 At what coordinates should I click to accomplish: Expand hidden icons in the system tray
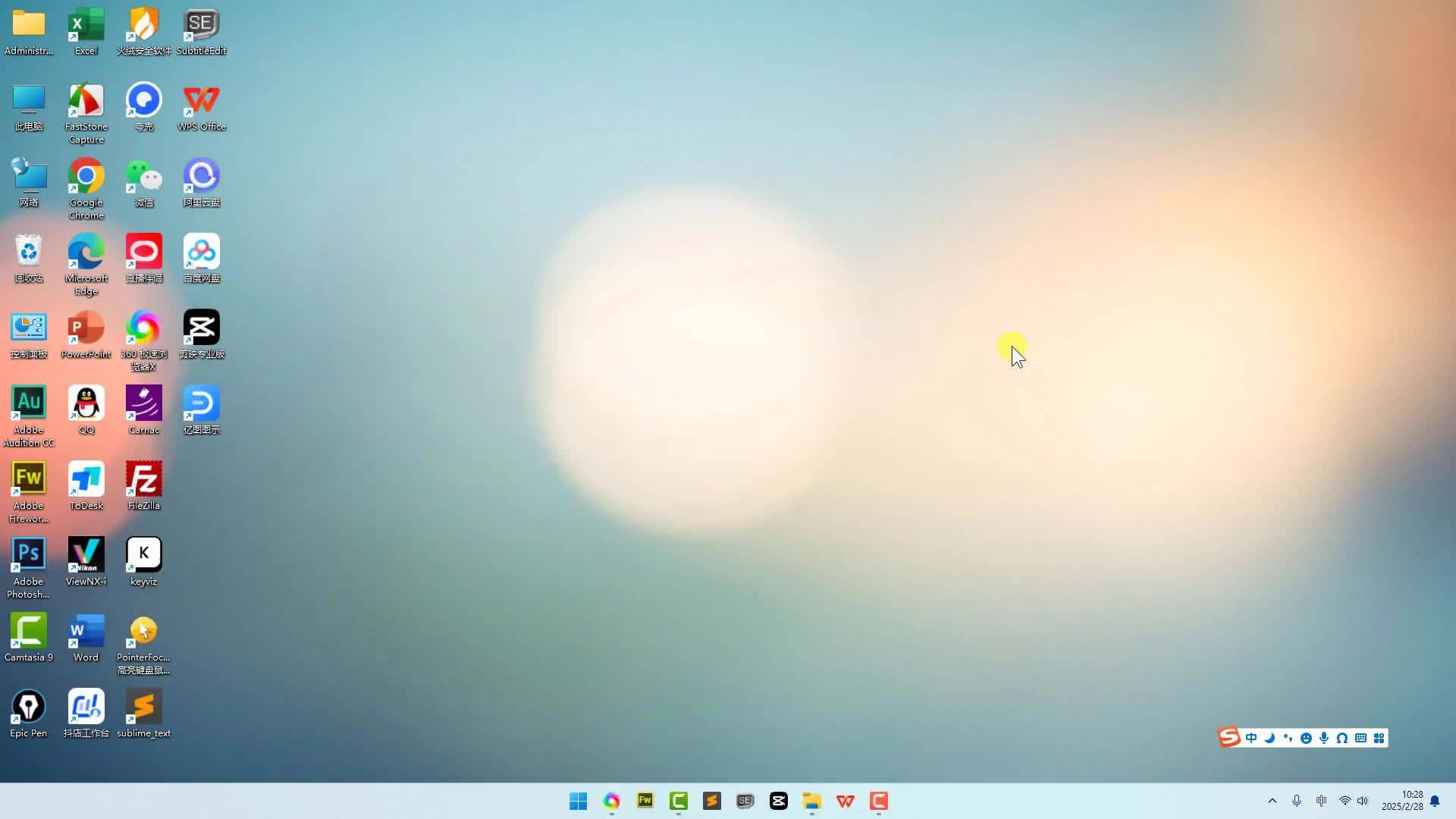[x=1272, y=801]
